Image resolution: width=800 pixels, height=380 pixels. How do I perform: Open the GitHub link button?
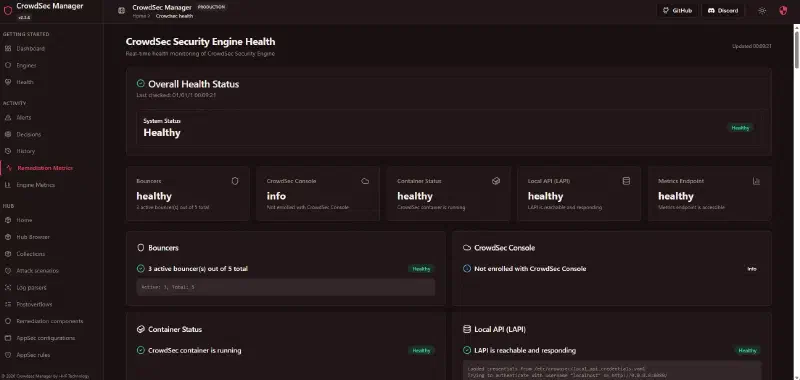[677, 10]
